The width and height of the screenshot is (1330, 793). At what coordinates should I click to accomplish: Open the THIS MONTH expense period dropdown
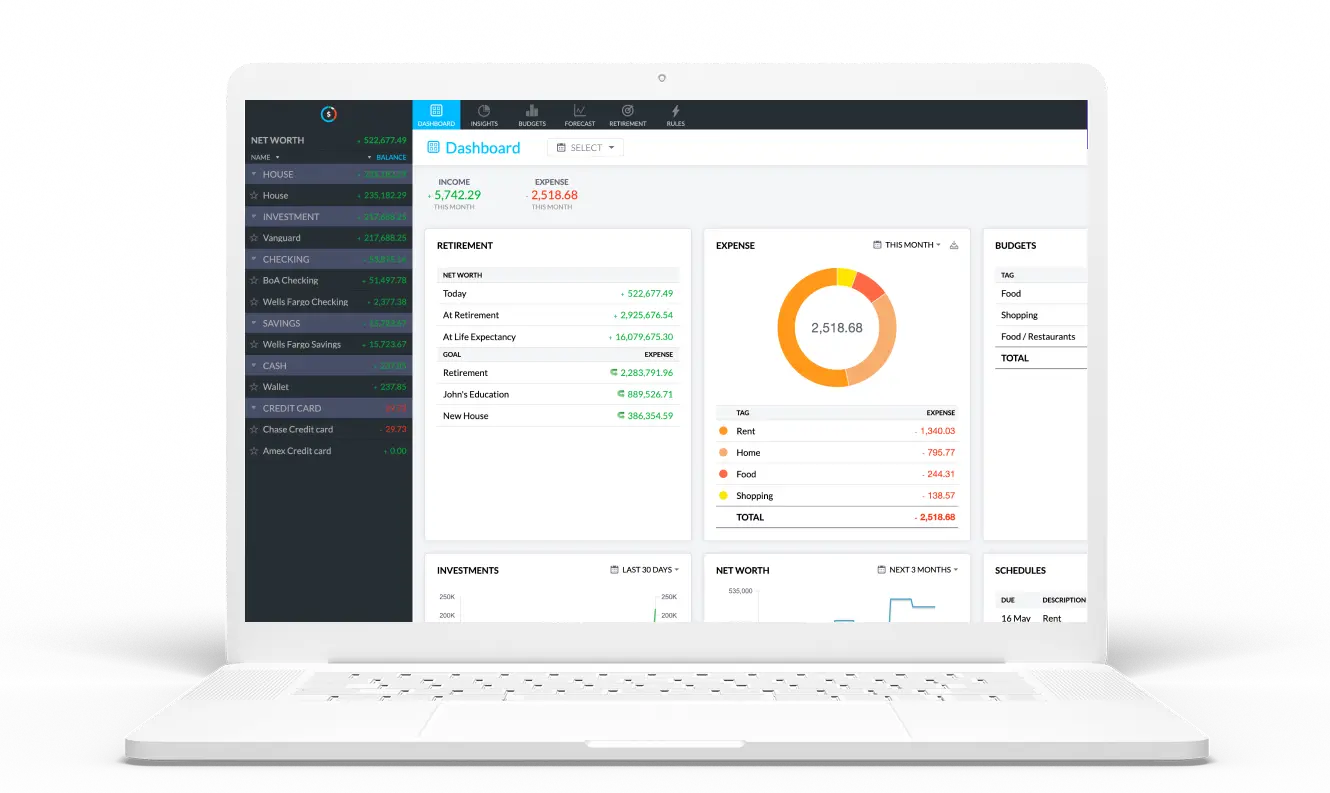point(908,245)
